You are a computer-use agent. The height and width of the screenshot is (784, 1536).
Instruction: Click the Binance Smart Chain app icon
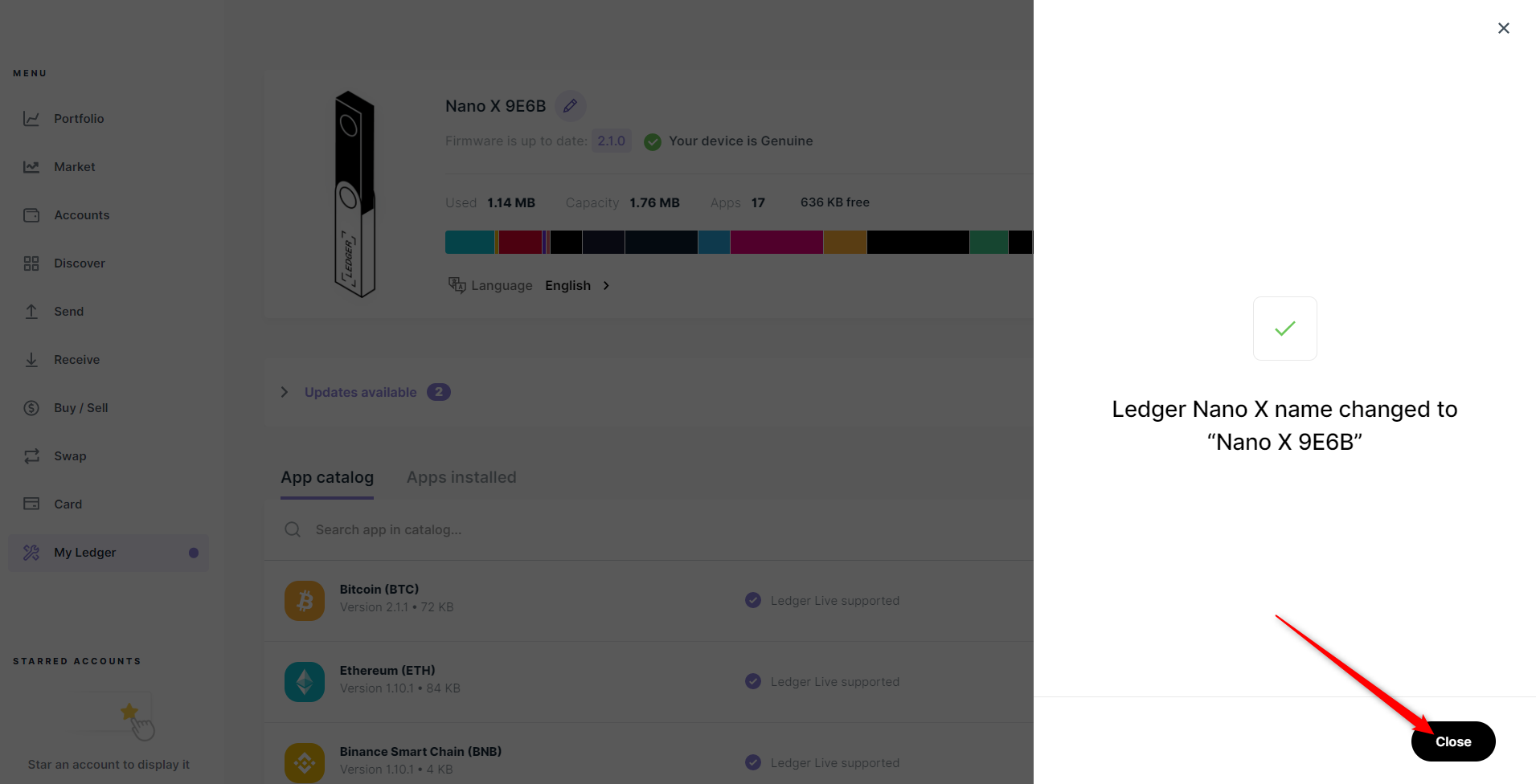(x=305, y=763)
